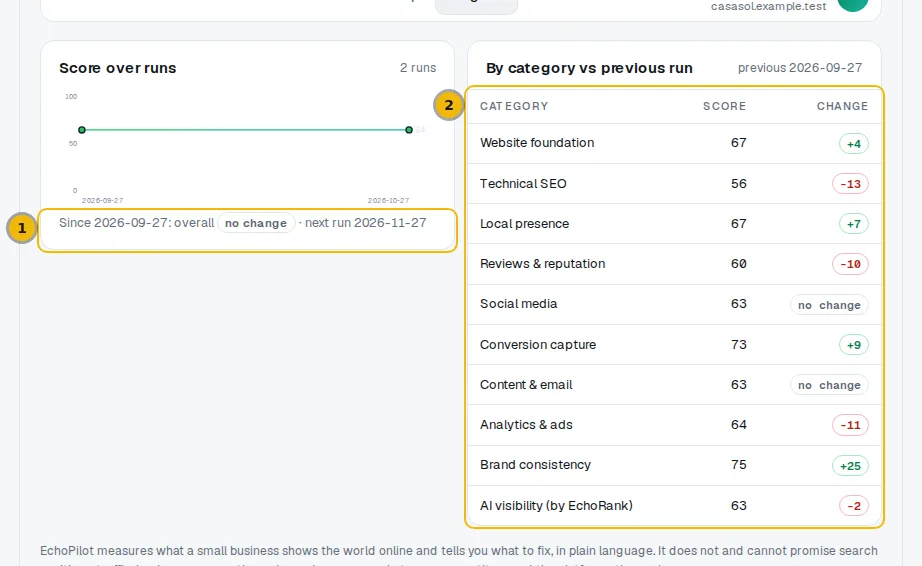Click the -13 change badge for Technical SEO
Screen dimensions: 922x566
(x=850, y=184)
